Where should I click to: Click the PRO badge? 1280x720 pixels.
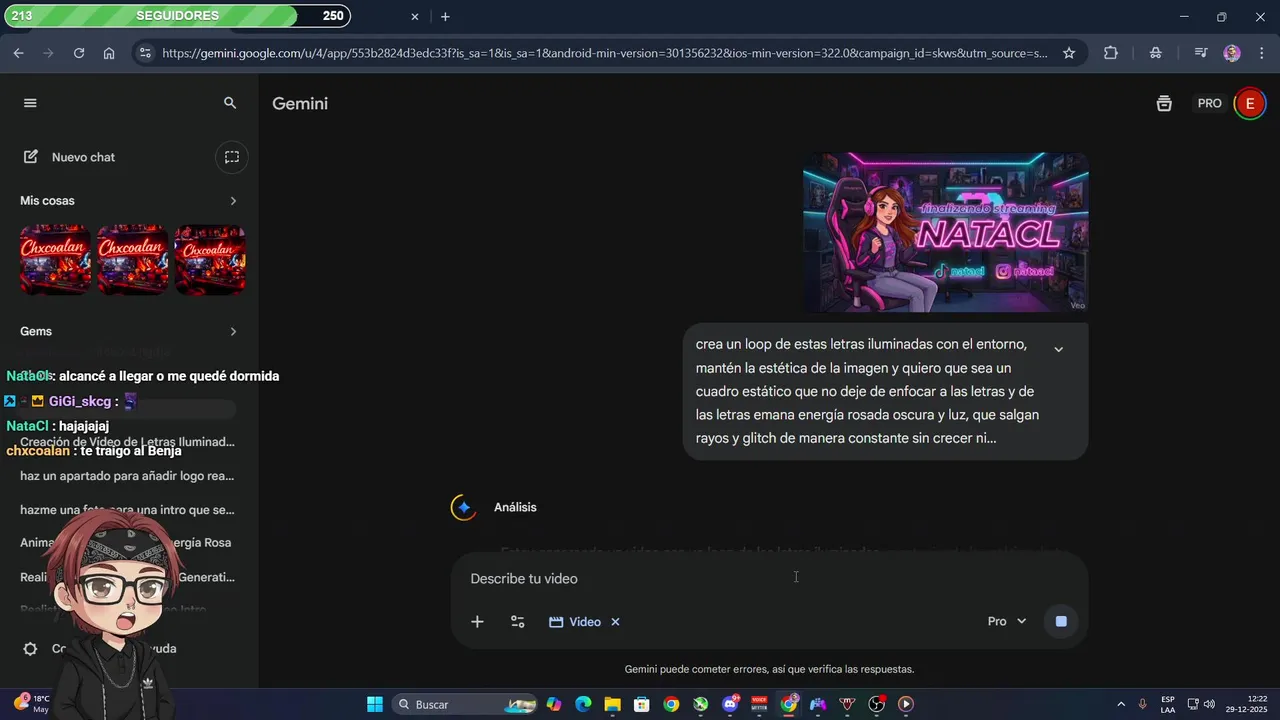tap(1210, 104)
